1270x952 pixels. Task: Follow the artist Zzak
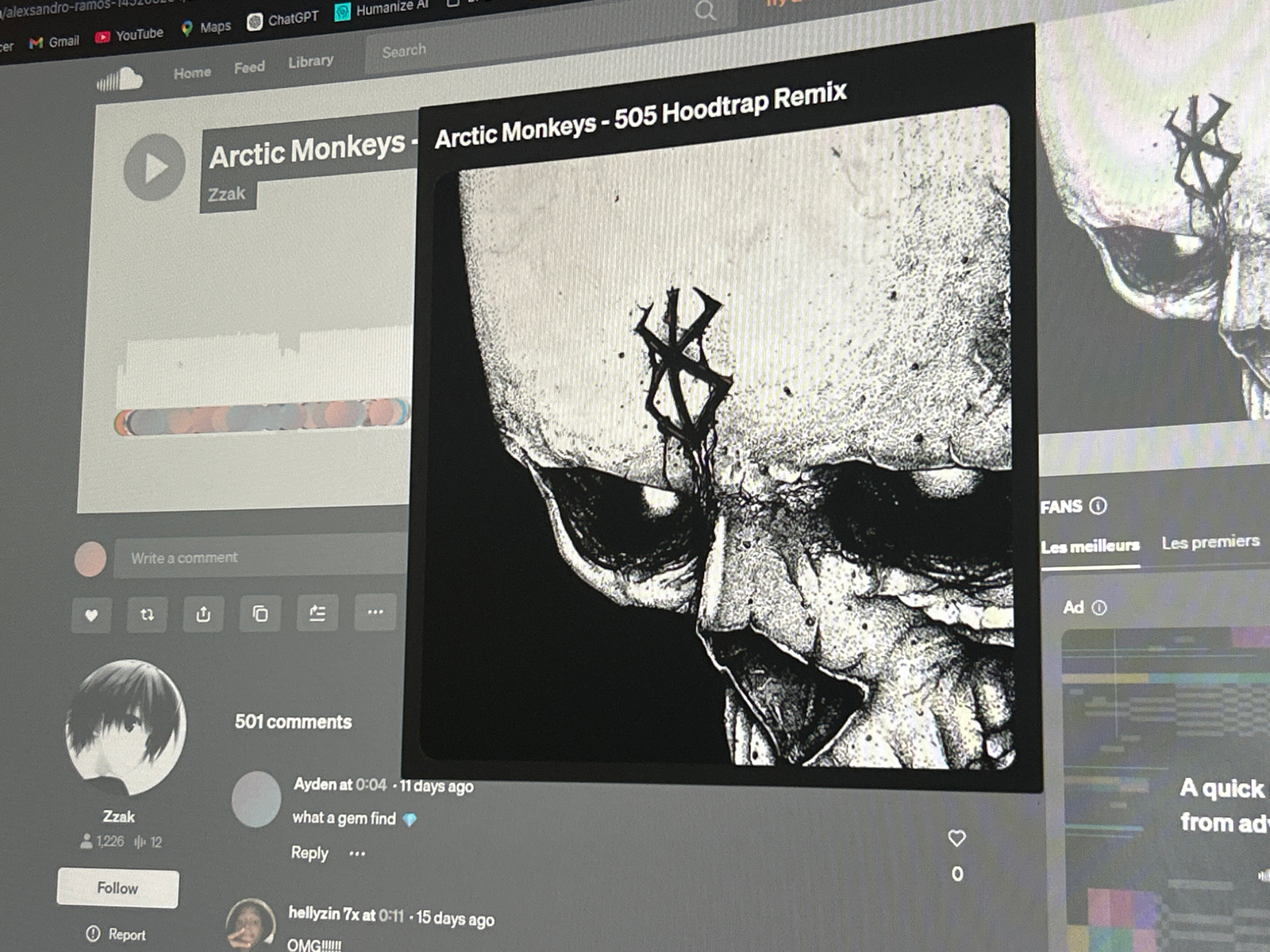[x=117, y=888]
